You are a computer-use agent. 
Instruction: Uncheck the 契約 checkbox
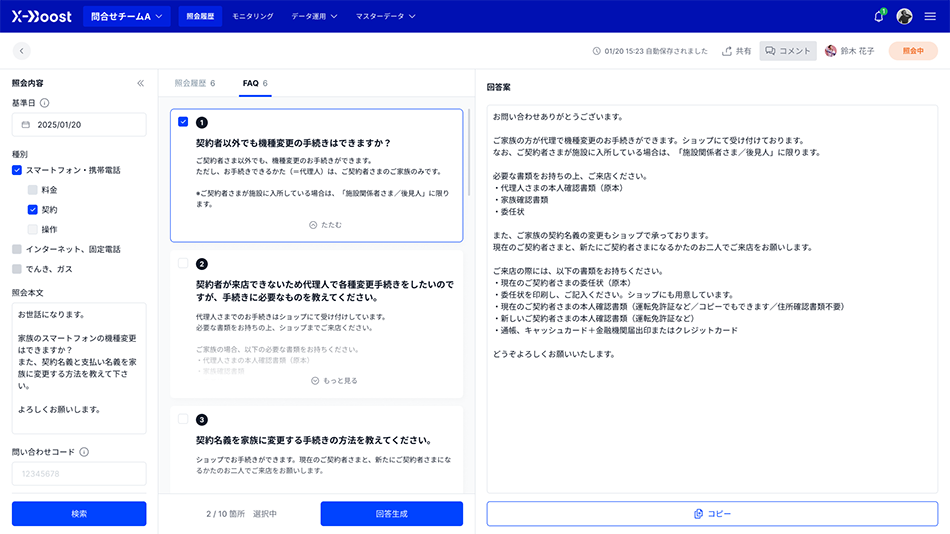(33, 210)
